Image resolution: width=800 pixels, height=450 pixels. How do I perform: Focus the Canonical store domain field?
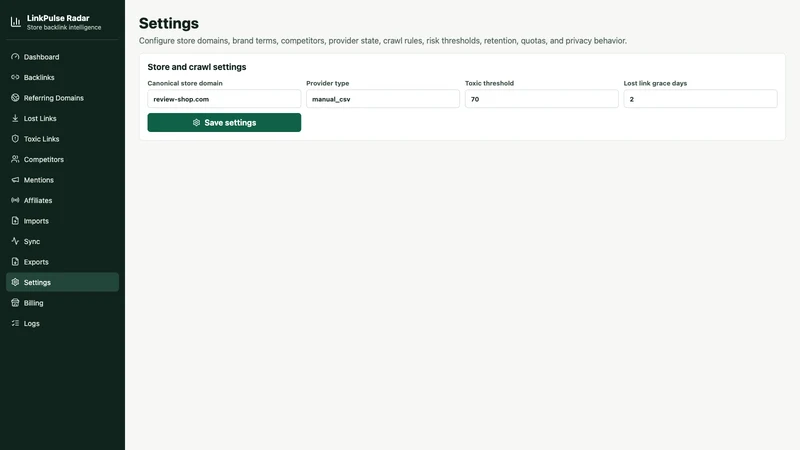tap(224, 99)
